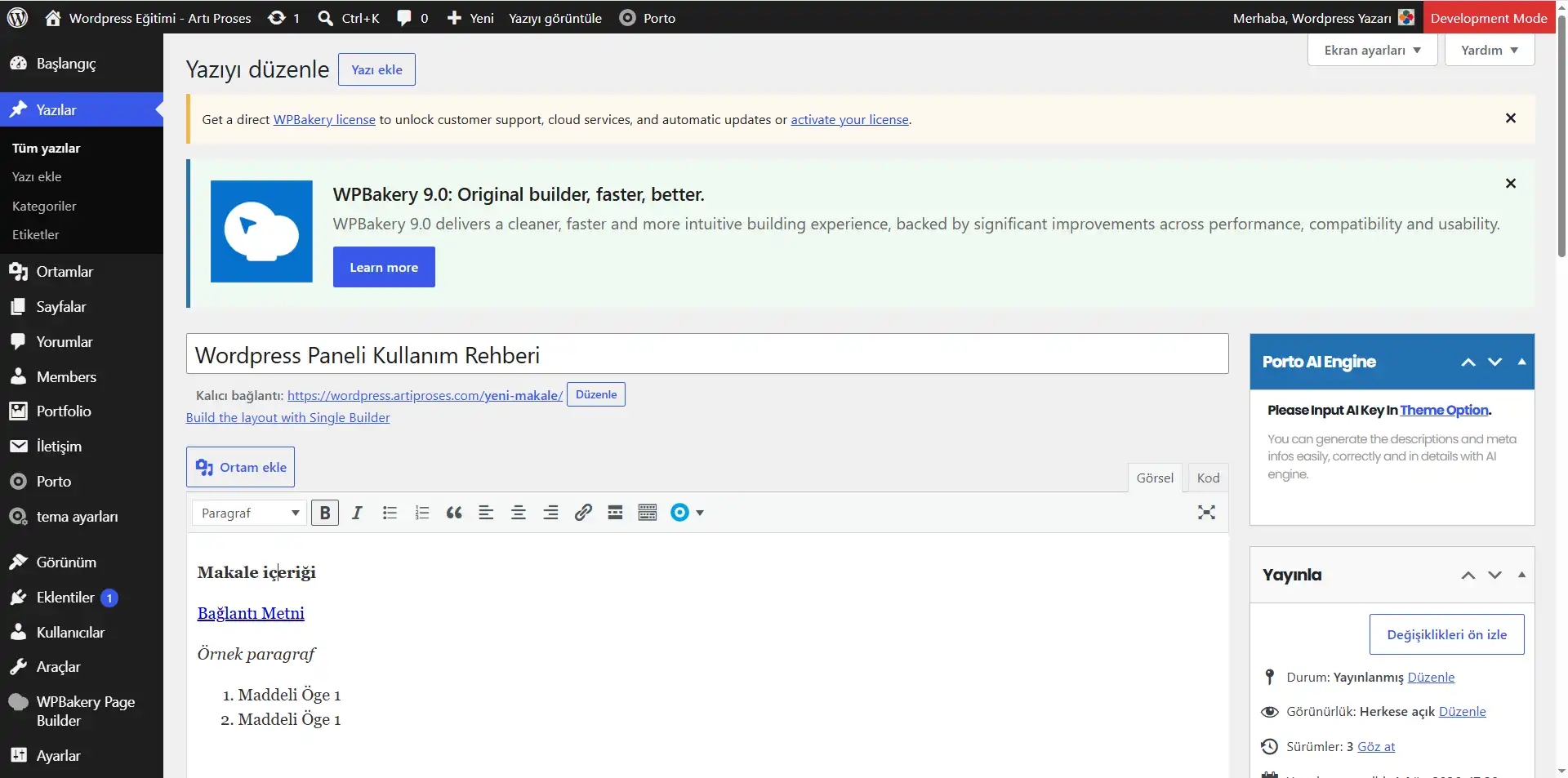Open Yorumlar menu

82,342
